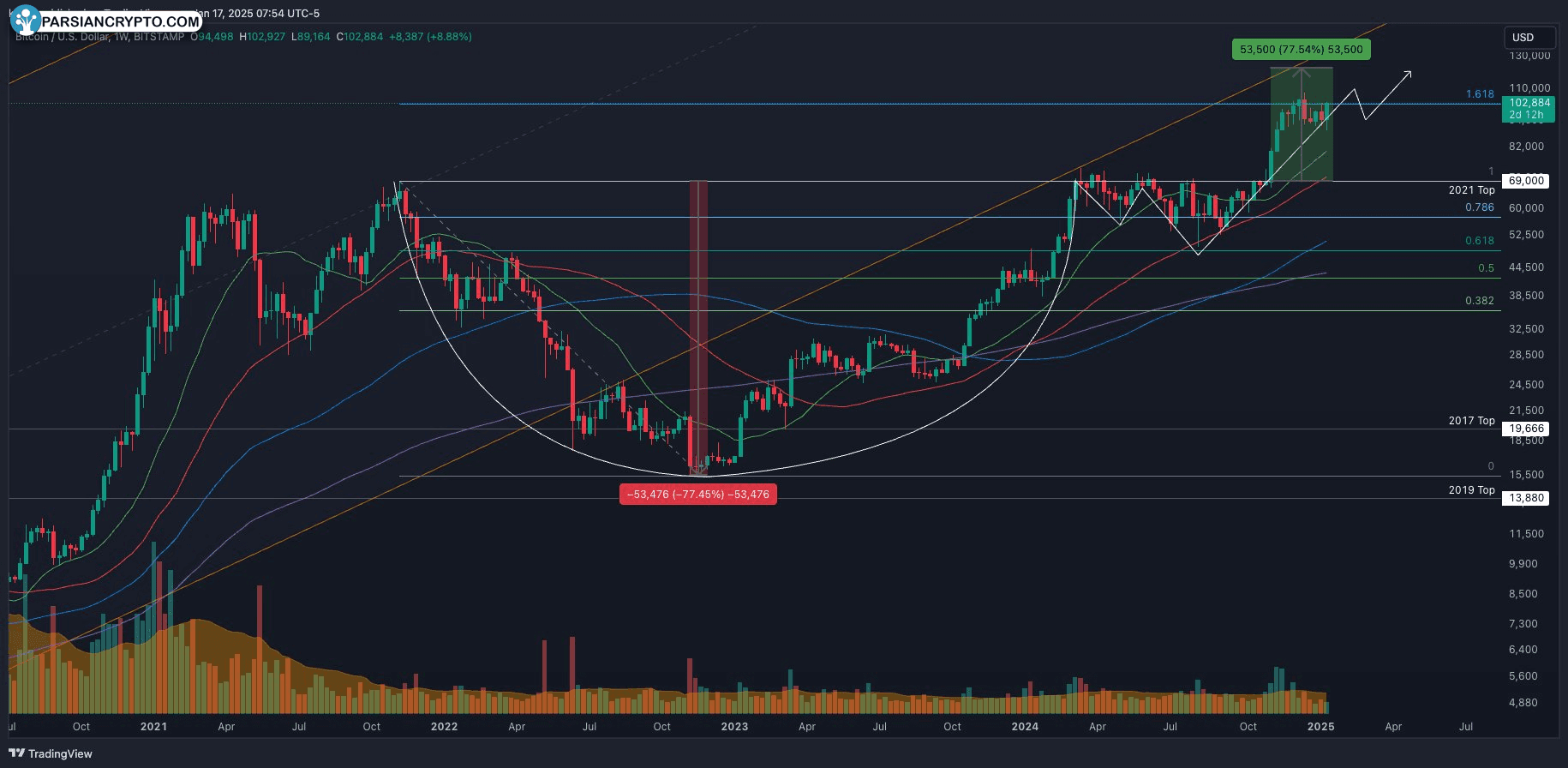Click the 15,500 price scale value
Image resolution: width=1568 pixels, height=768 pixels.
pos(1526,475)
